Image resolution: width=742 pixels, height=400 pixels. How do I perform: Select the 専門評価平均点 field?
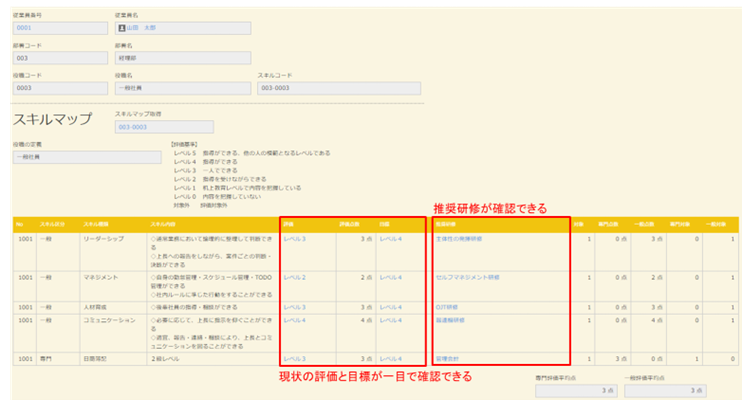pos(576,391)
